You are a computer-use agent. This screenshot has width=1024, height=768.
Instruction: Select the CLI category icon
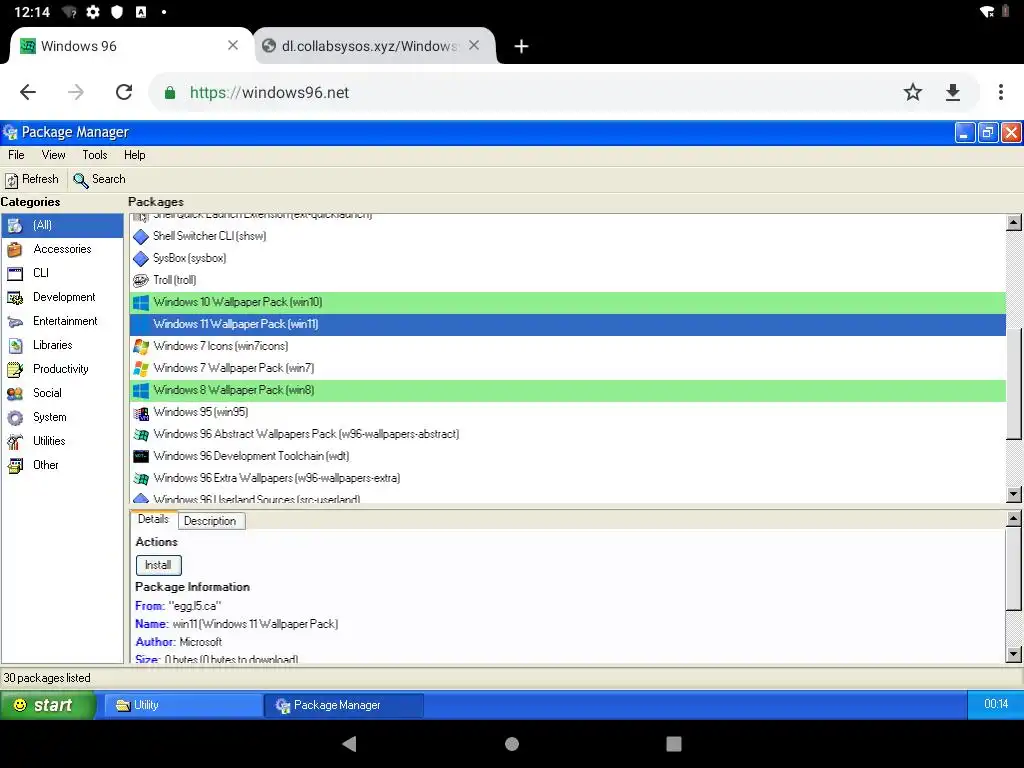point(15,274)
